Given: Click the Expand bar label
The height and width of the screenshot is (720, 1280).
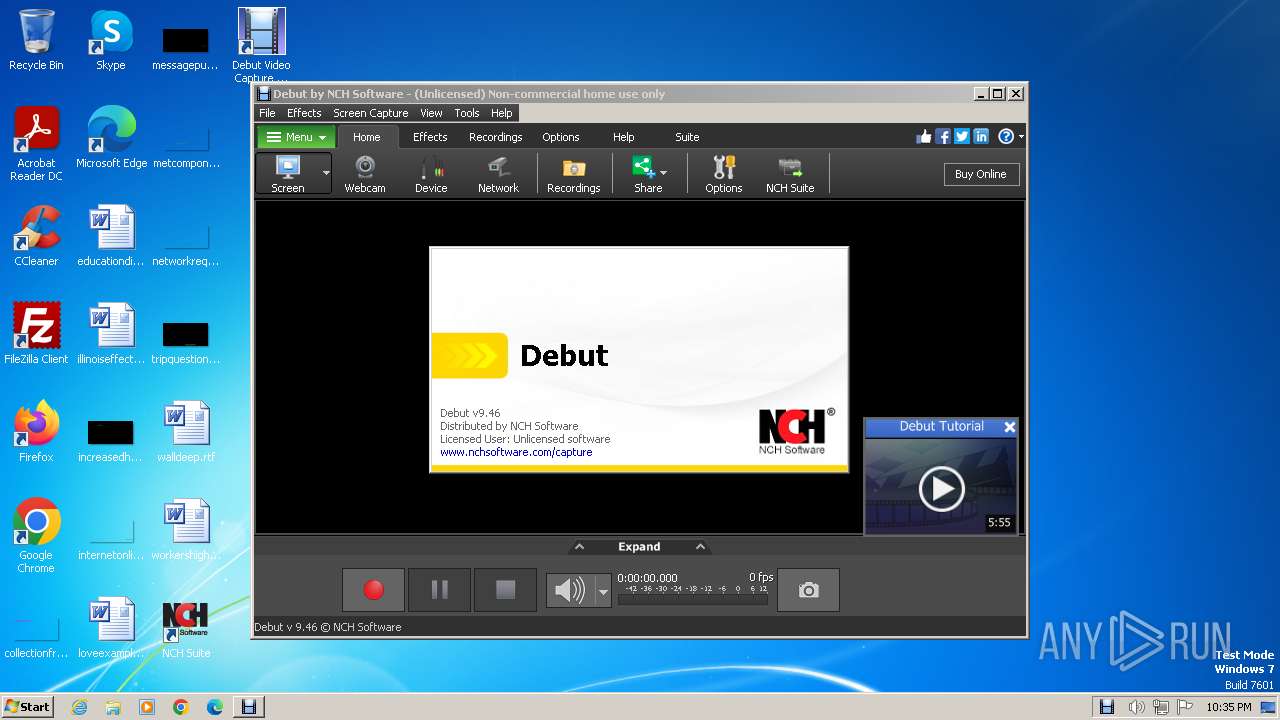Looking at the screenshot, I should 639,547.
